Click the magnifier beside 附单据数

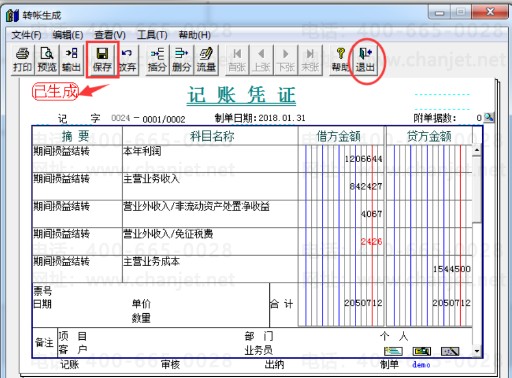tap(489, 117)
